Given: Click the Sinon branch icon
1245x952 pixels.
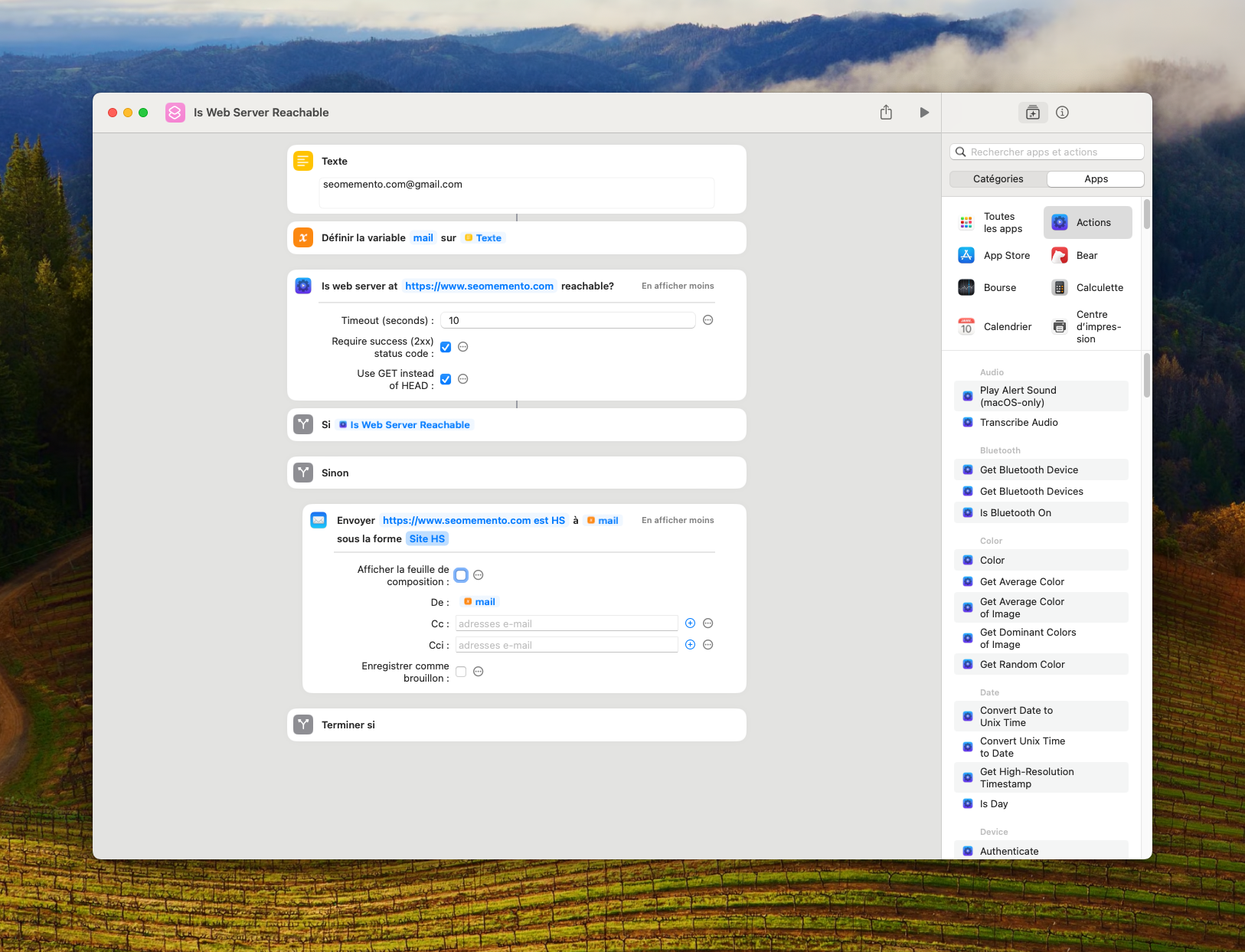Looking at the screenshot, I should pyautogui.click(x=303, y=473).
